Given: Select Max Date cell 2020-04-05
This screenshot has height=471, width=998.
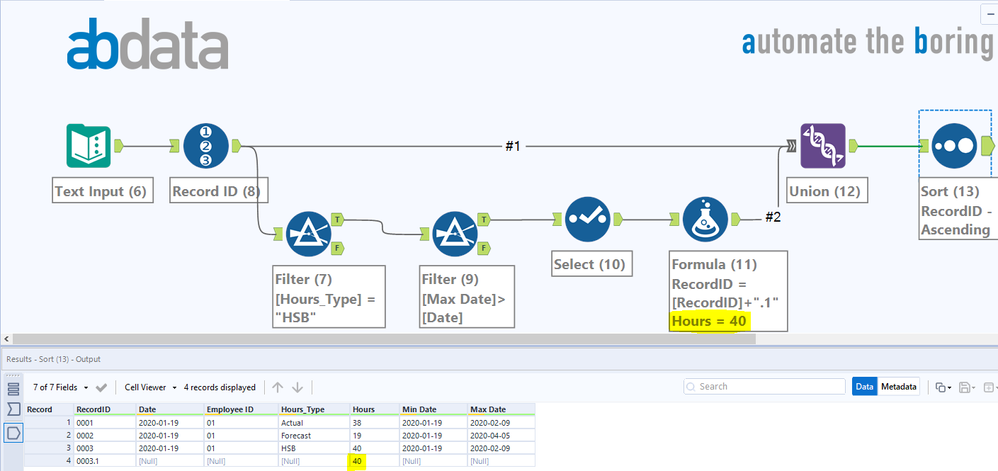Looking at the screenshot, I should [501, 435].
